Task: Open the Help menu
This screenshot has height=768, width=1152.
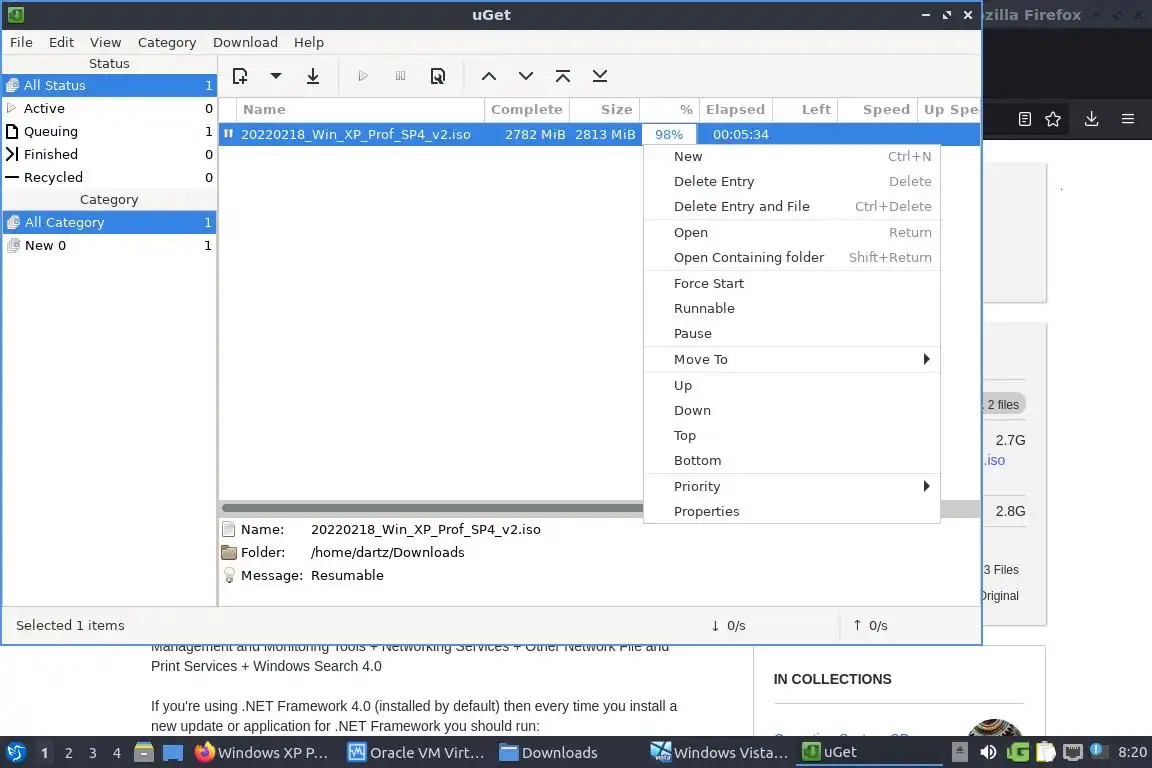Action: tap(309, 42)
